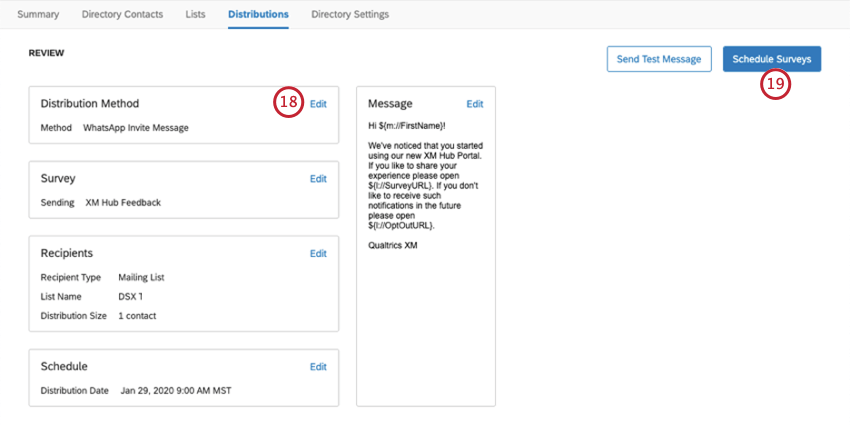This screenshot has height=425, width=850.
Task: Edit the Message content
Action: tap(475, 104)
